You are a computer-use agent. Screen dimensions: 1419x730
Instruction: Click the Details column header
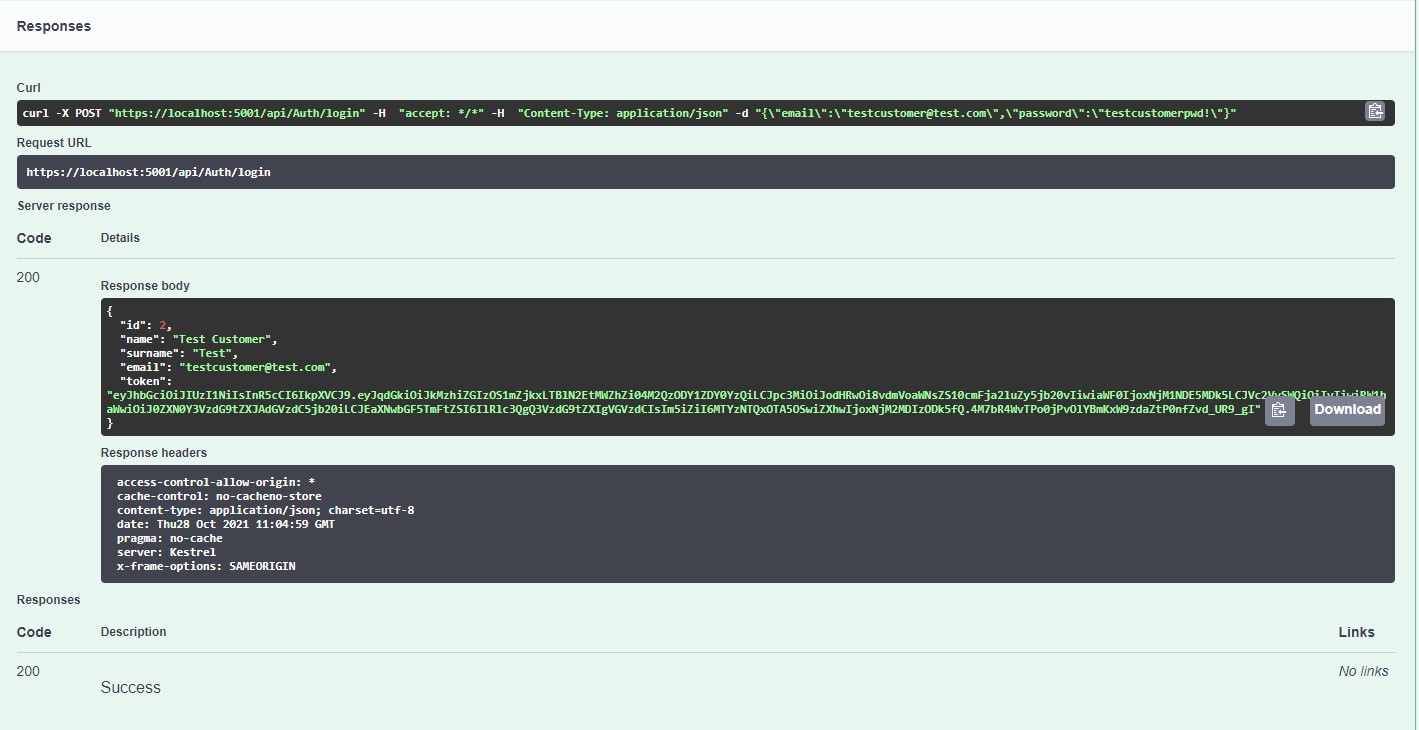(x=120, y=238)
